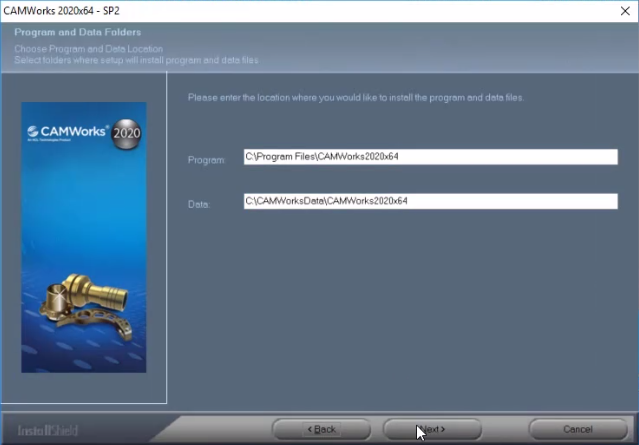The width and height of the screenshot is (639, 445).
Task: Click the CAMWorks 2020 banner image
Action: [84, 237]
